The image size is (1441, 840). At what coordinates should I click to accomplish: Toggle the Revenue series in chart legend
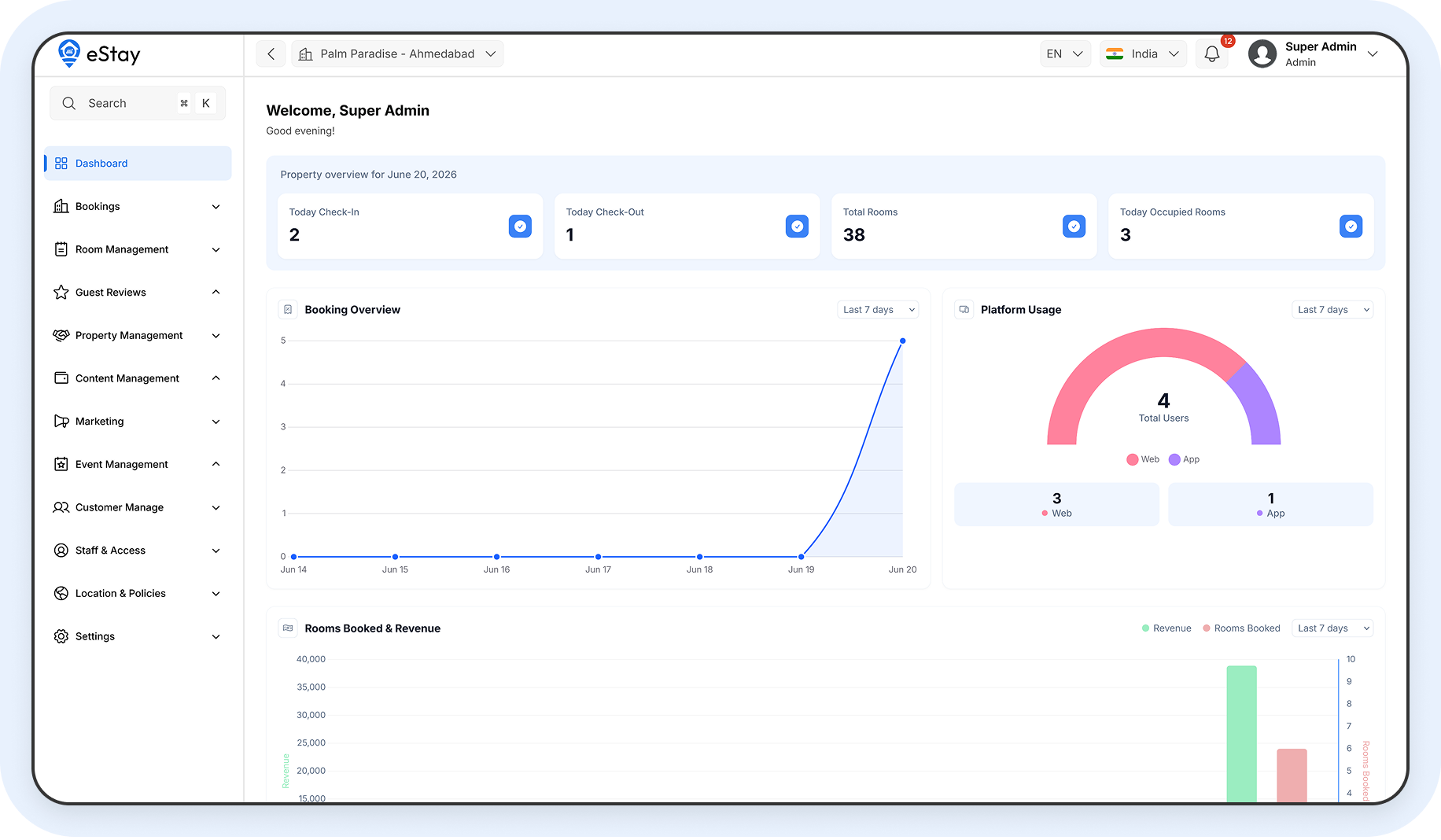(1166, 628)
